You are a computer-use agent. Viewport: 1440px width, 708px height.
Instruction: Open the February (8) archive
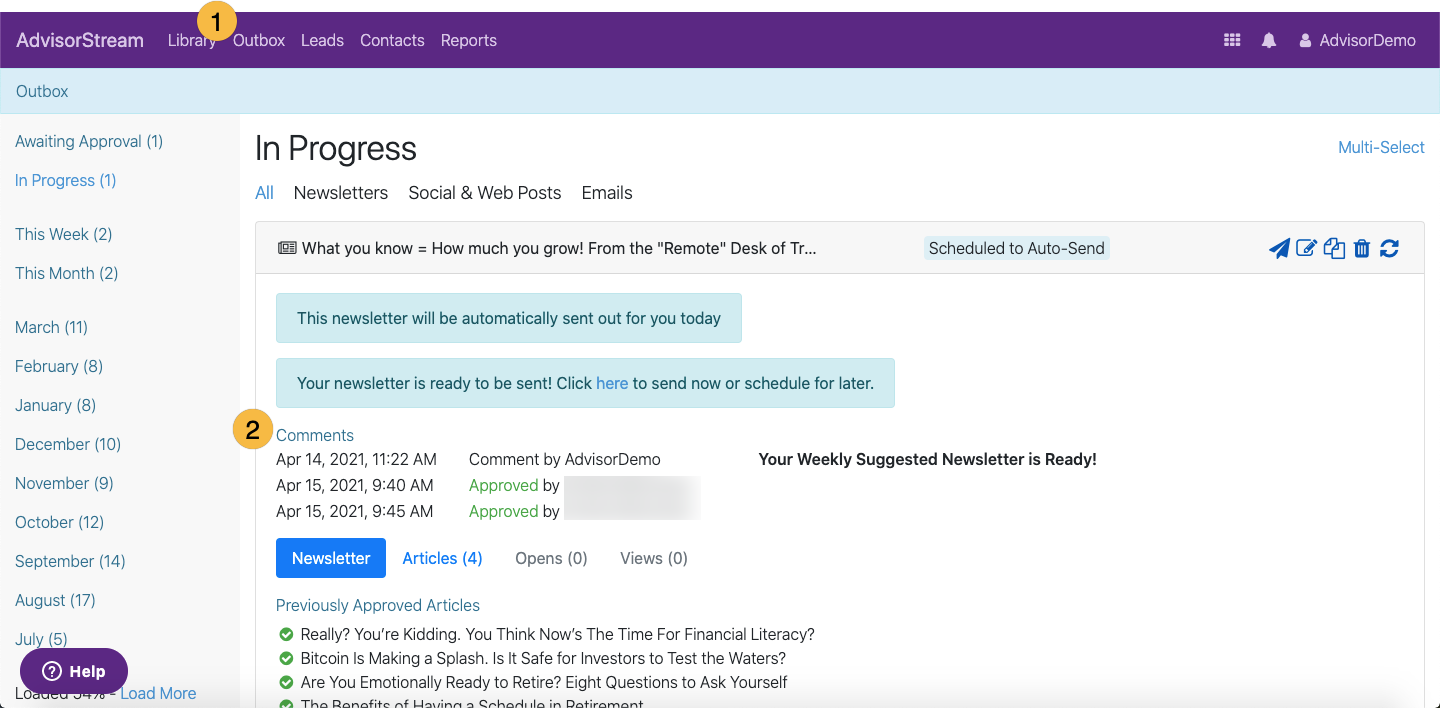[59, 366]
